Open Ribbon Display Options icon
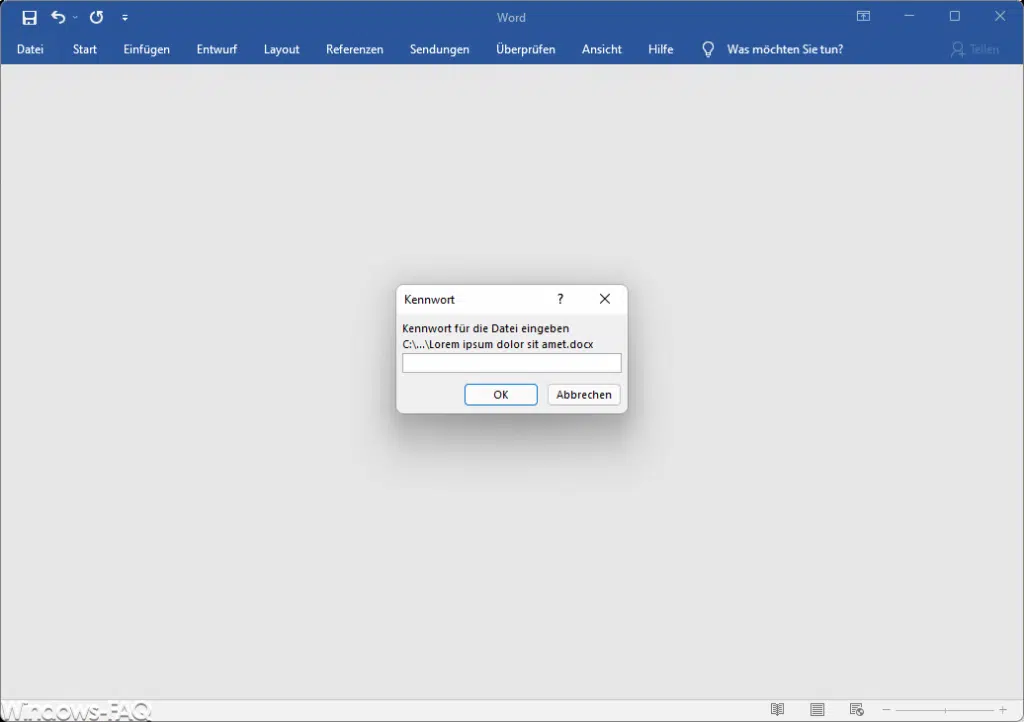Image resolution: width=1024 pixels, height=722 pixels. (x=863, y=17)
